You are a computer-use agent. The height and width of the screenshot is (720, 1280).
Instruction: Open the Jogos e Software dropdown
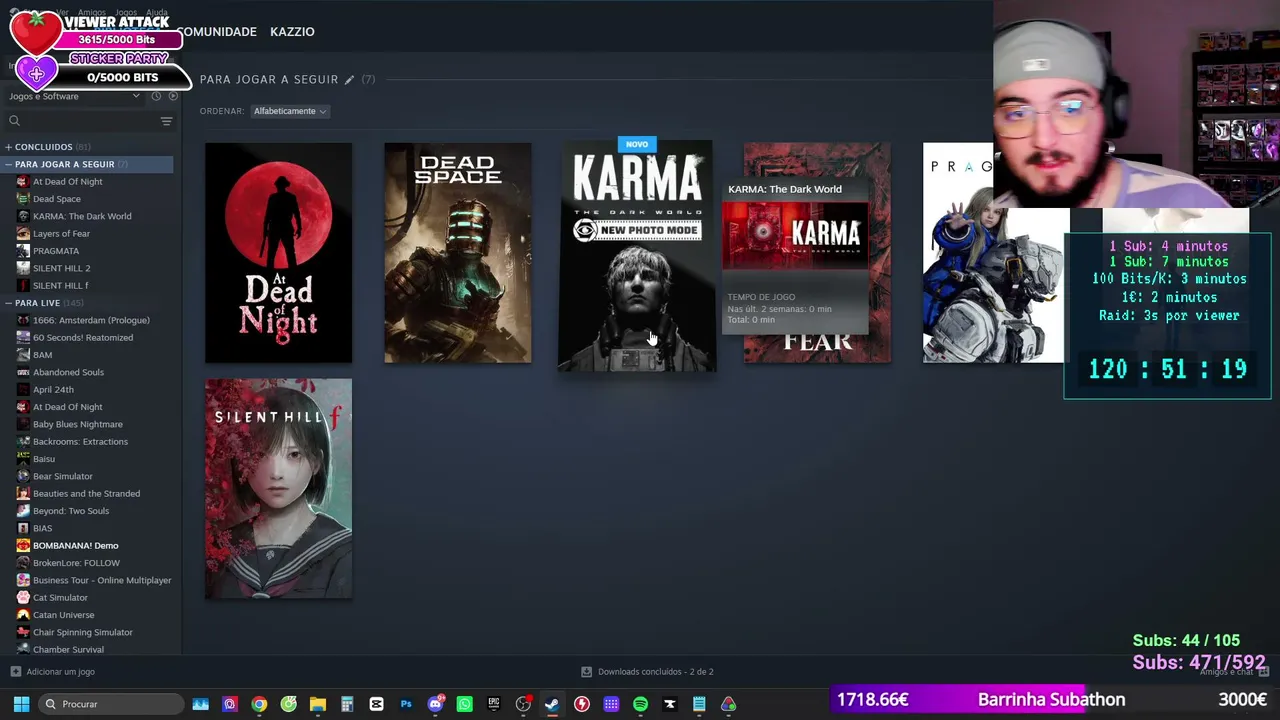[x=75, y=96]
